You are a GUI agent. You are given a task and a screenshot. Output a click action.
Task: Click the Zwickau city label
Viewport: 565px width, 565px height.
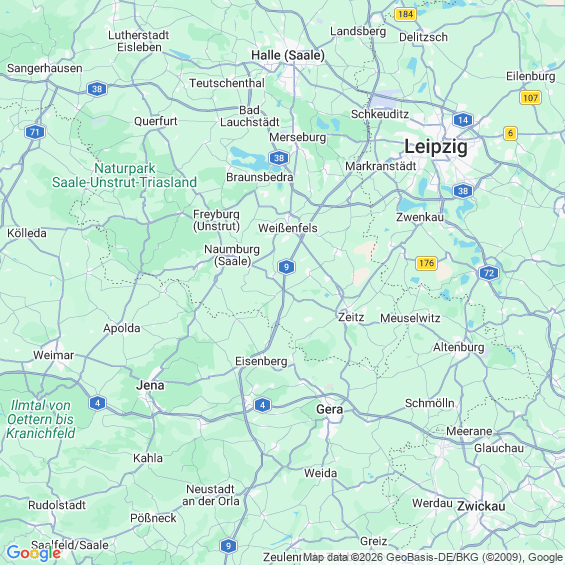481,506
